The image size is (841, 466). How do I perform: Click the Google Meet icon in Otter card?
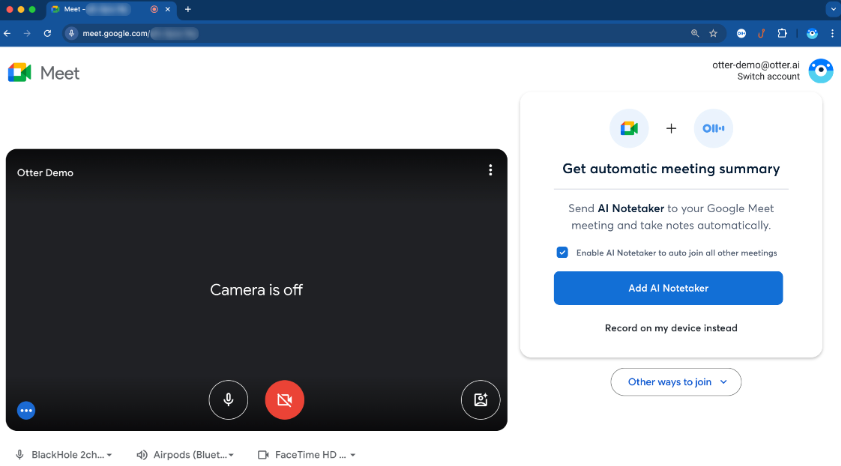(629, 128)
